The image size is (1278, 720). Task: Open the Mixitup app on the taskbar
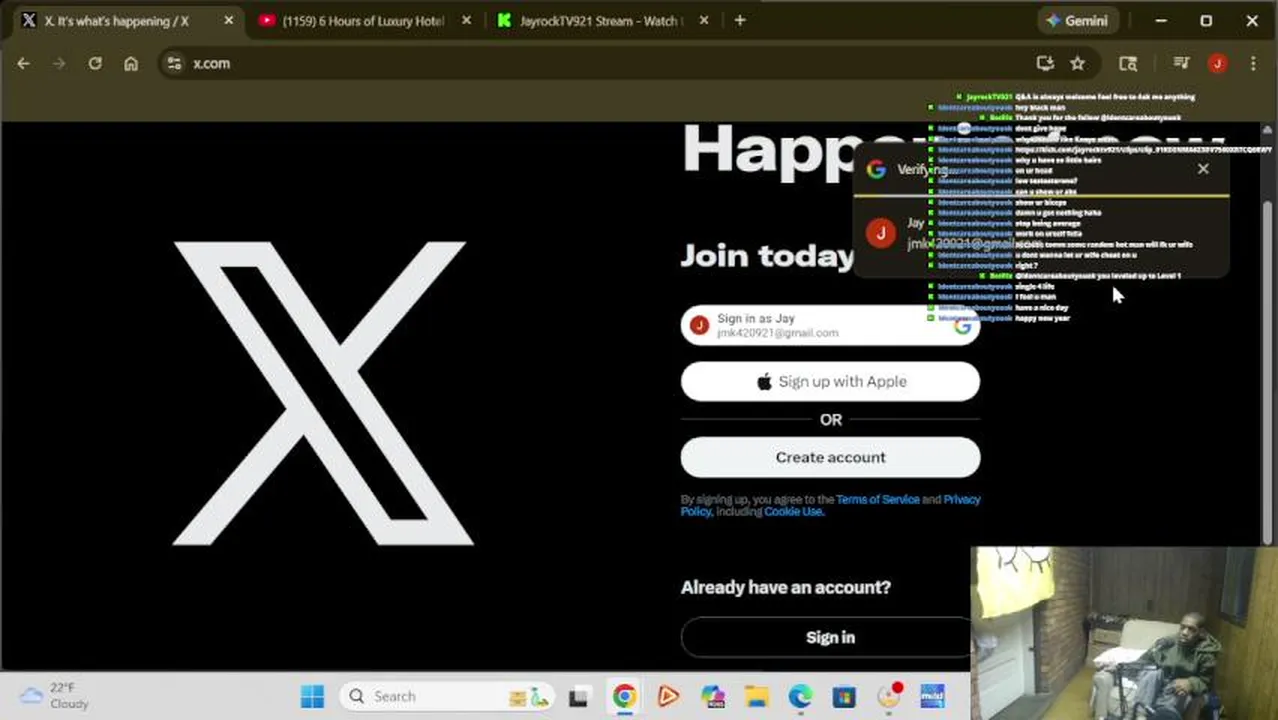click(932, 696)
